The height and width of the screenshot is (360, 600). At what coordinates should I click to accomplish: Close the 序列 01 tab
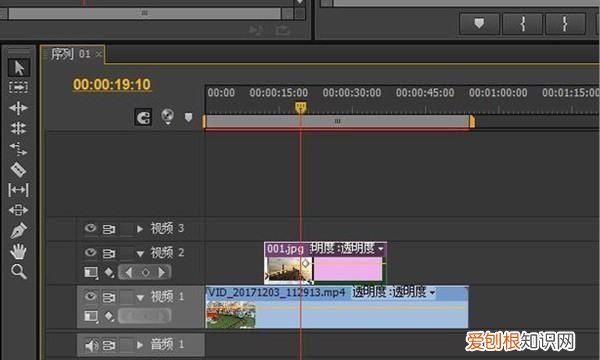click(99, 54)
